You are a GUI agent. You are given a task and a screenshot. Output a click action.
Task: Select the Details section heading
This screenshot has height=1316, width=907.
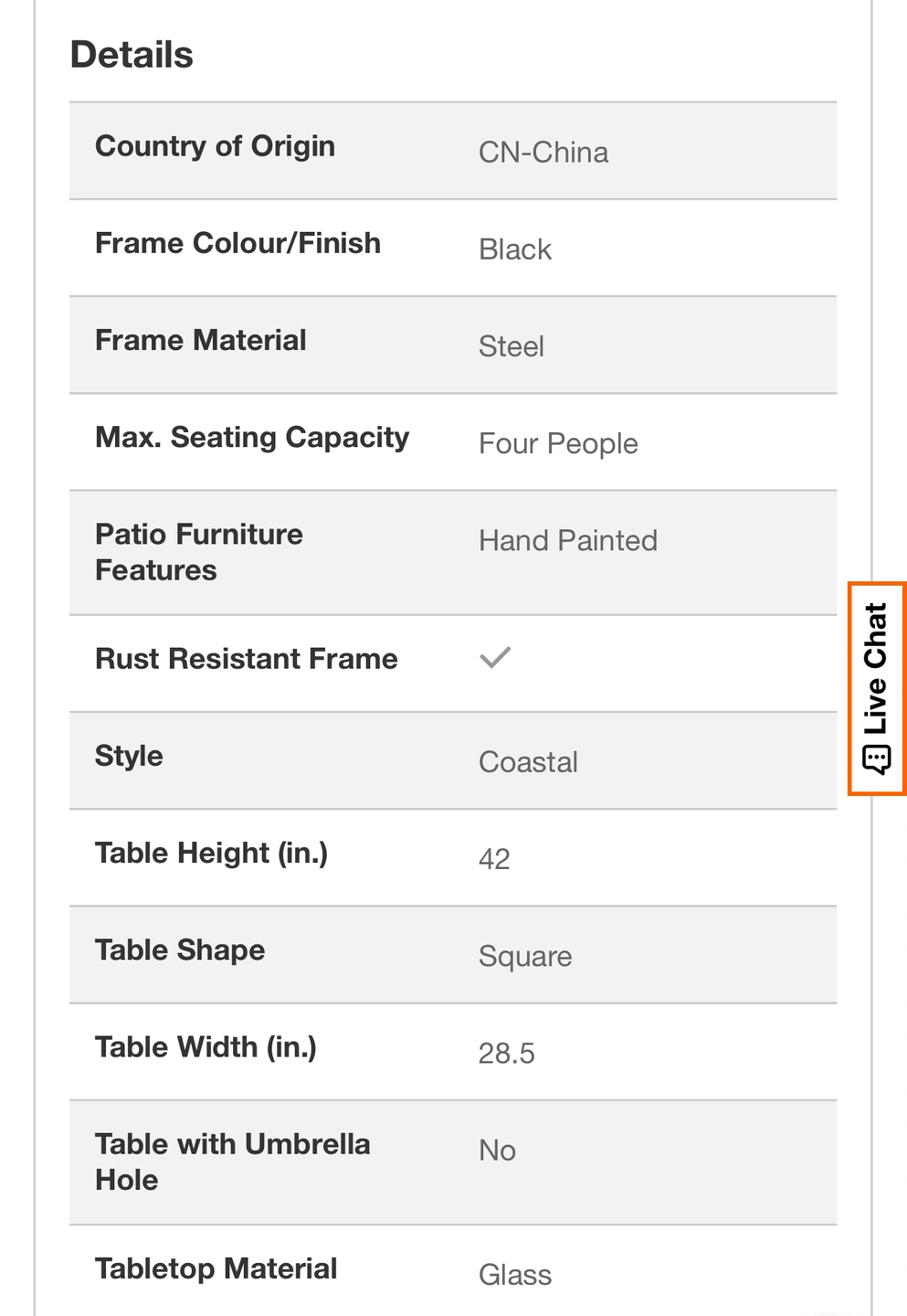pyautogui.click(x=132, y=55)
